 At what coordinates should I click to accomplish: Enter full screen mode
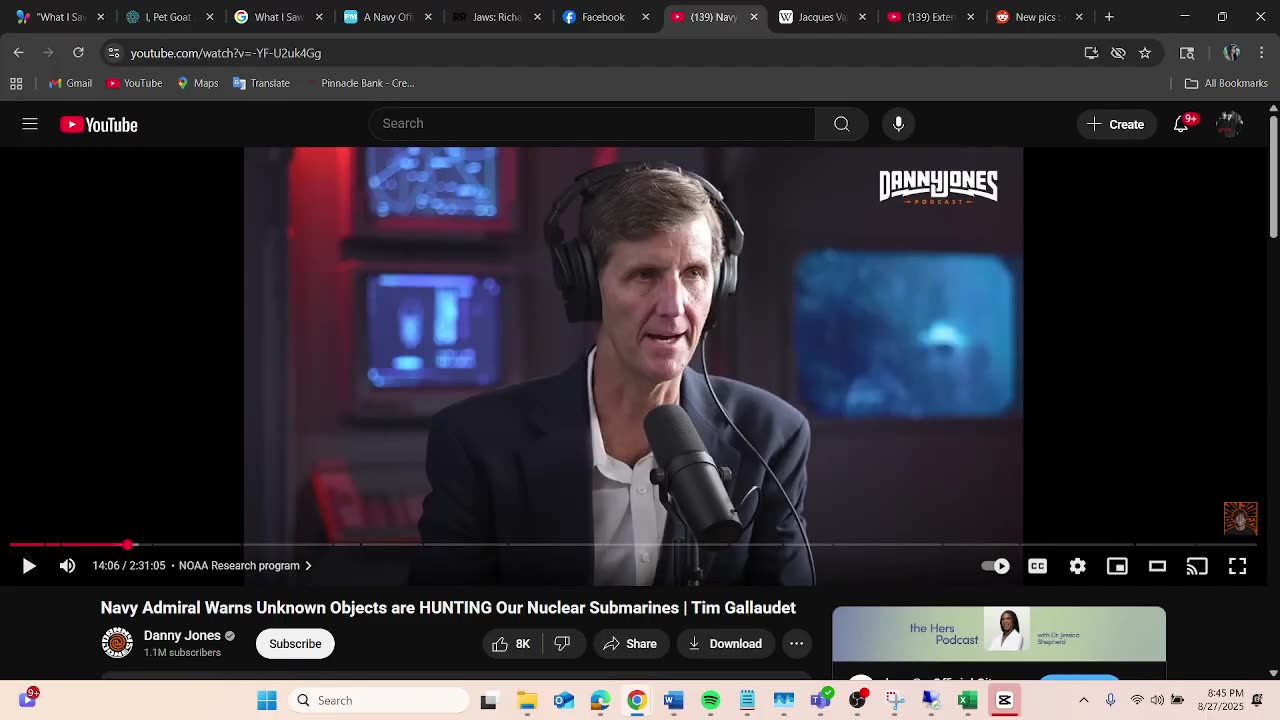tap(1237, 566)
